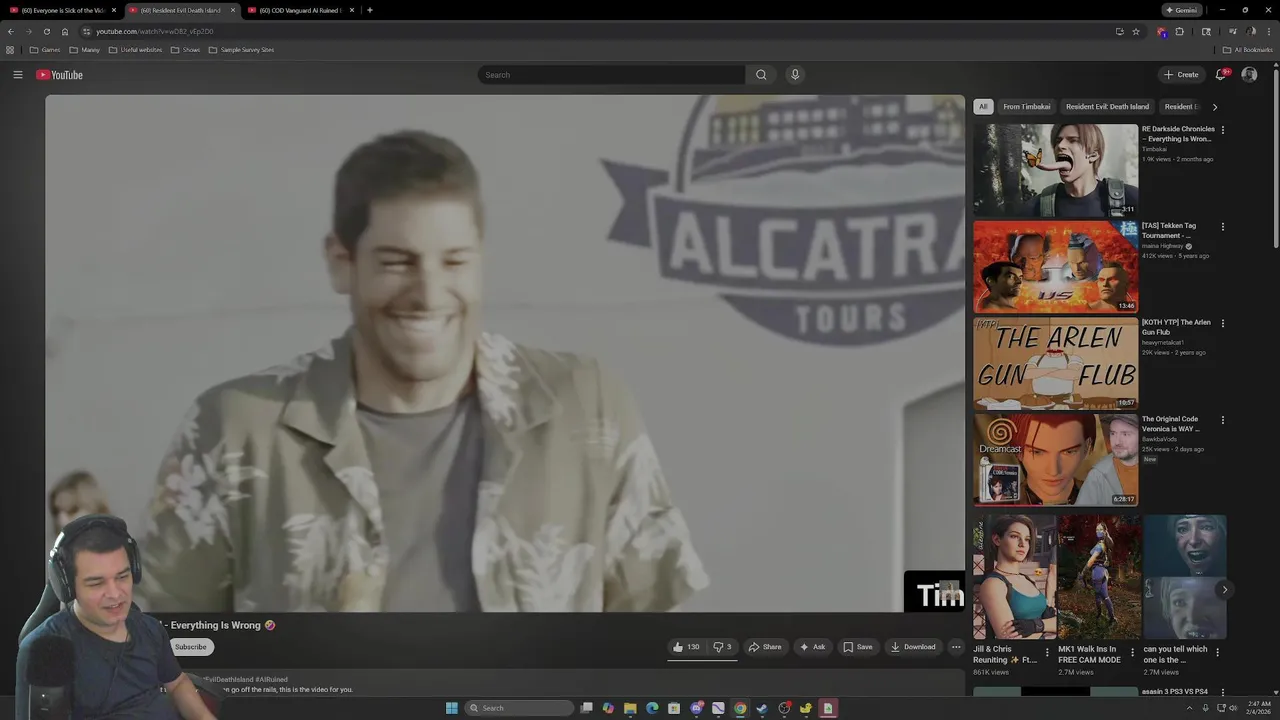Click the address bar URL

tap(155, 31)
